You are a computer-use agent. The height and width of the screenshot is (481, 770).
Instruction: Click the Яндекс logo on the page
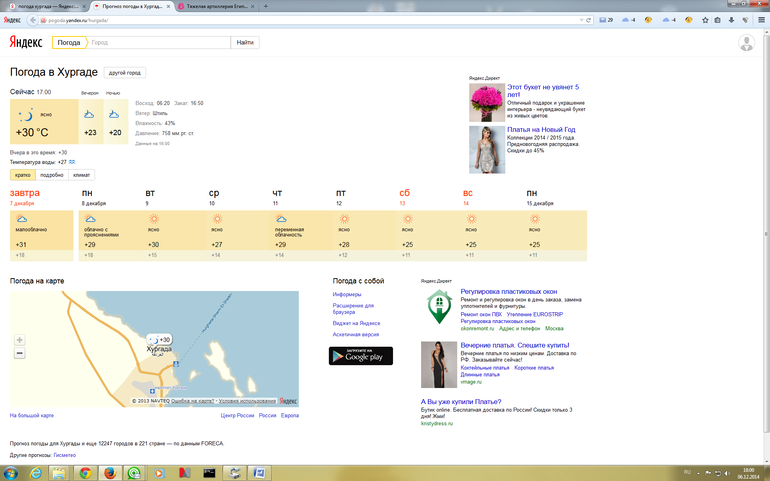point(26,42)
